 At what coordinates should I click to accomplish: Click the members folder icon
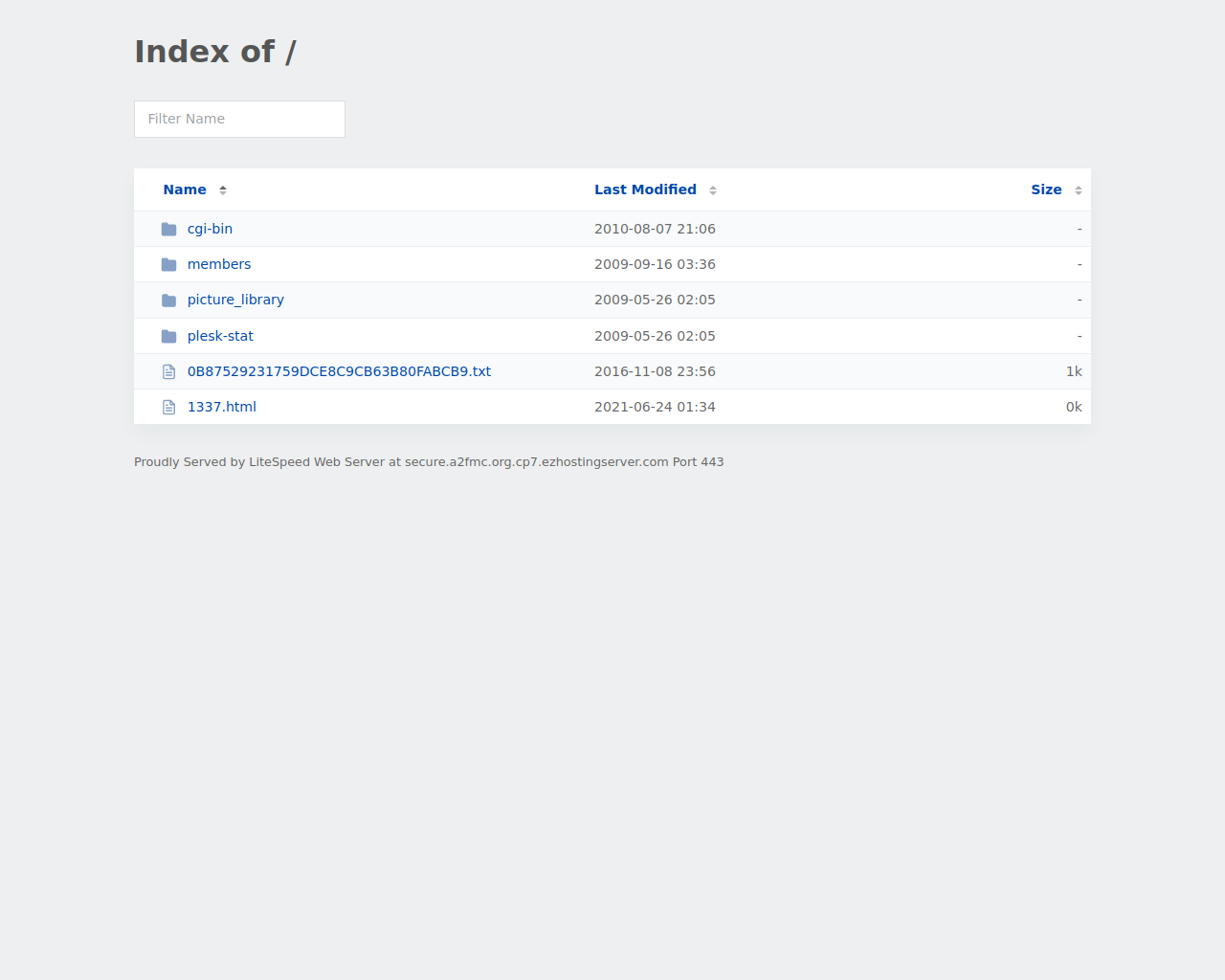point(169,265)
